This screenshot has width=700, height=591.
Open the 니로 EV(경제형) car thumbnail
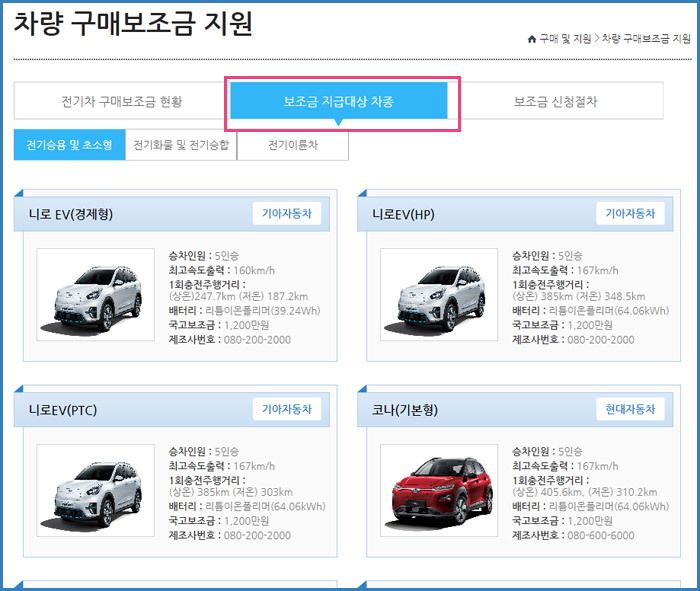pos(96,295)
